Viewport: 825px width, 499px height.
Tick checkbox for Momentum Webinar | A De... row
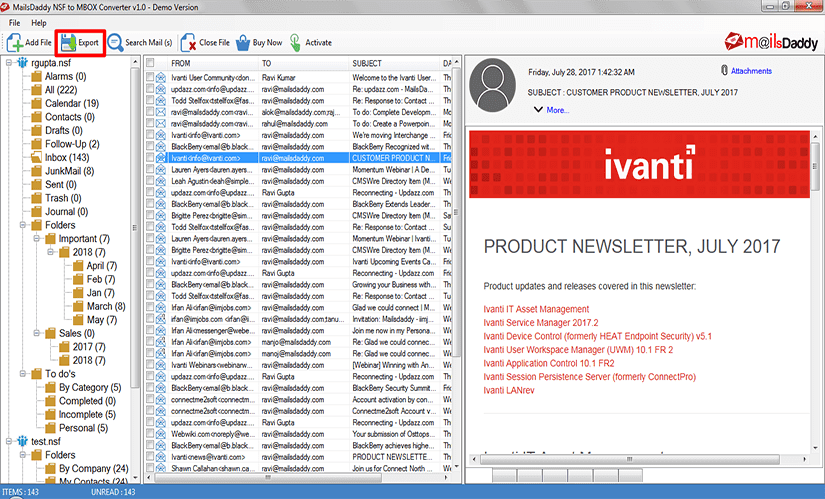(x=150, y=169)
